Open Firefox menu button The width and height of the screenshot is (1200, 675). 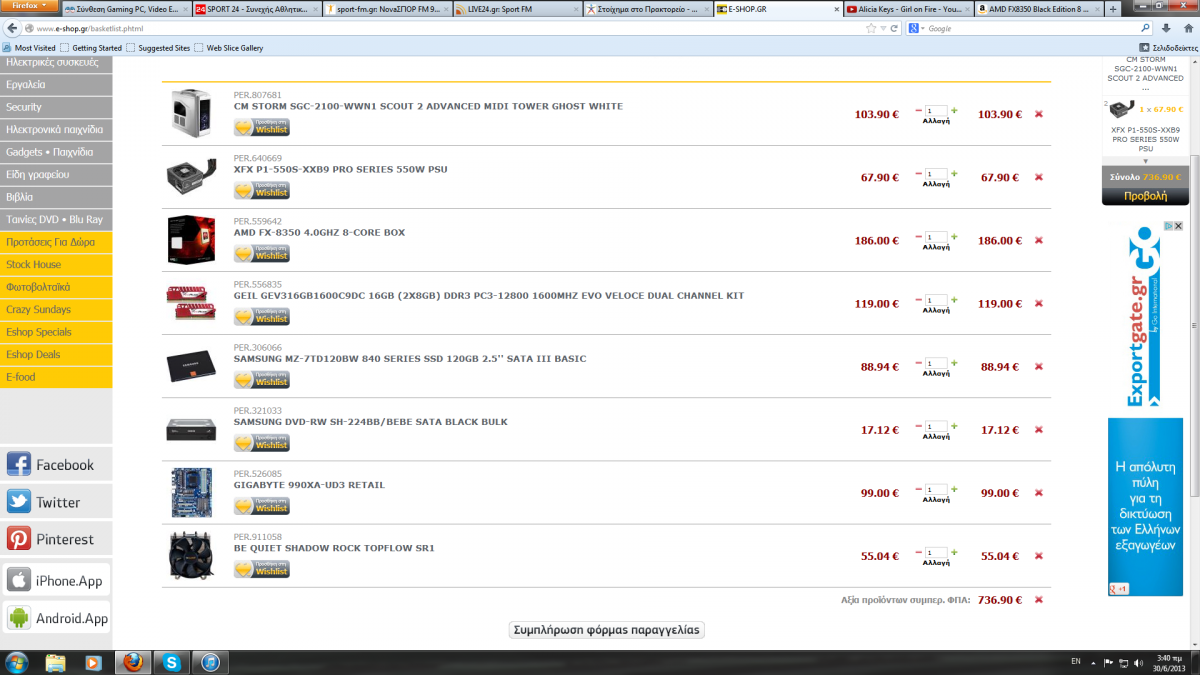tap(29, 7)
